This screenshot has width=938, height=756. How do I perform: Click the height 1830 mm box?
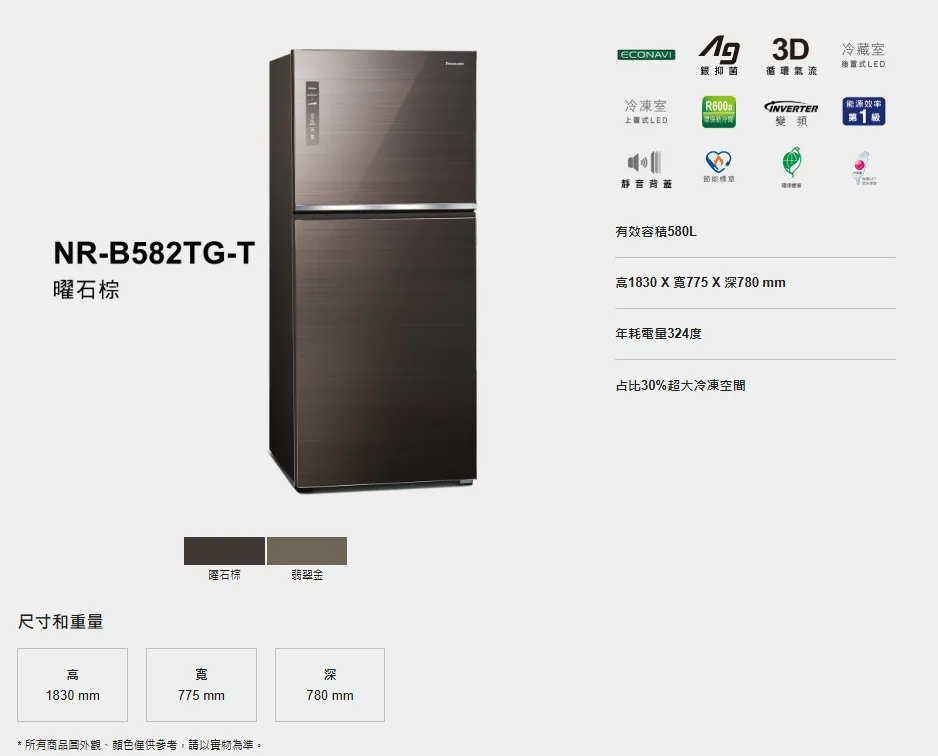[72, 685]
